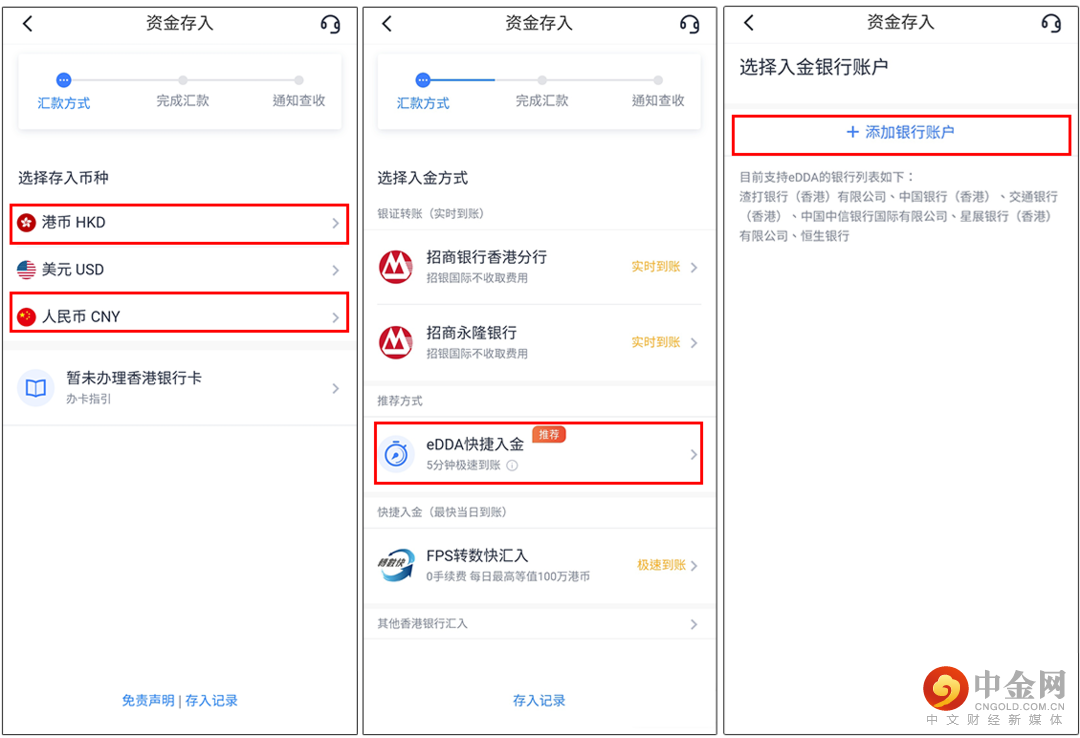Screen dimensions: 1080x738
Task: Open 其他香港银行汇入 row
Action: 539,624
